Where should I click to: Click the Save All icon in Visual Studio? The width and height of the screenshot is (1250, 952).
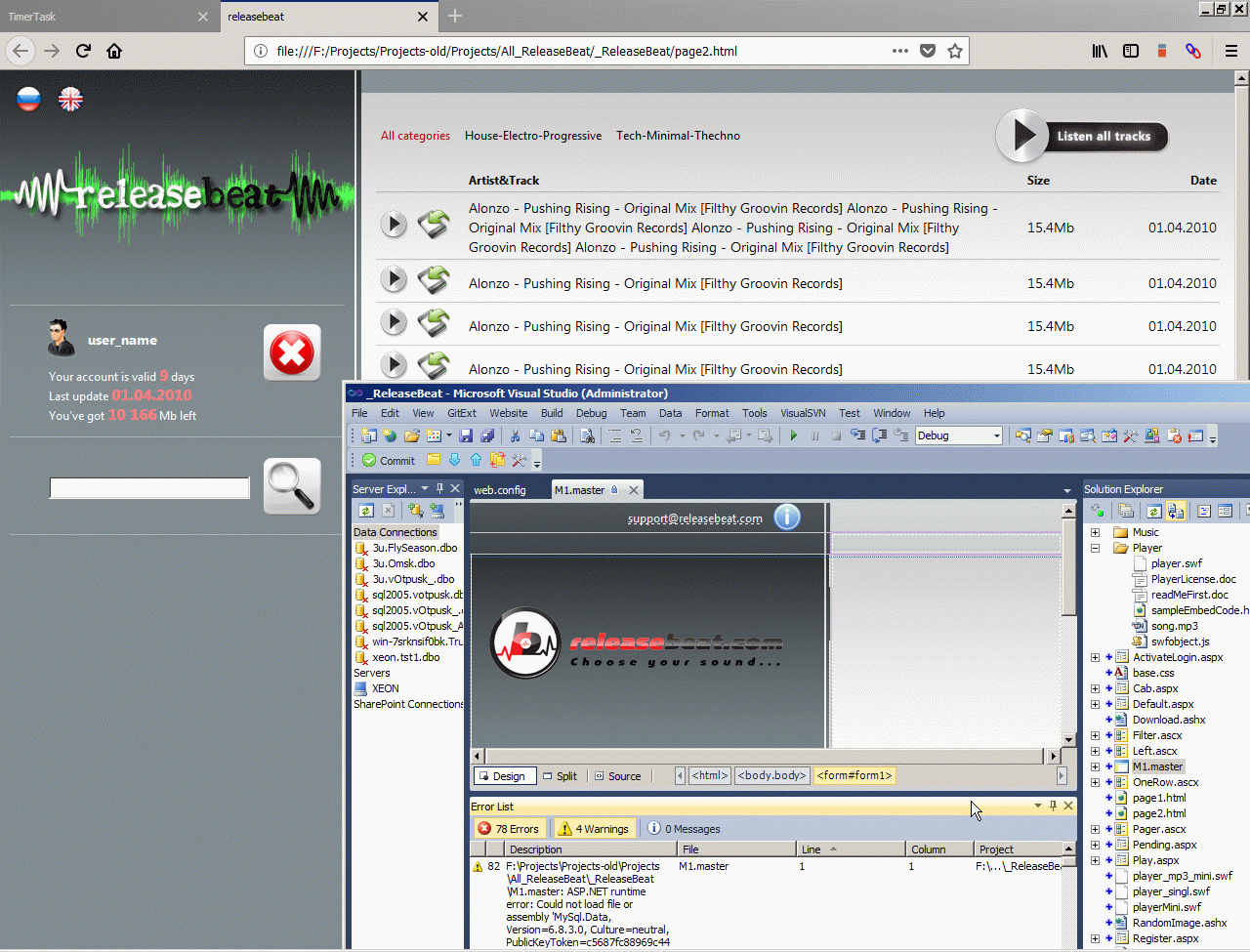point(486,435)
